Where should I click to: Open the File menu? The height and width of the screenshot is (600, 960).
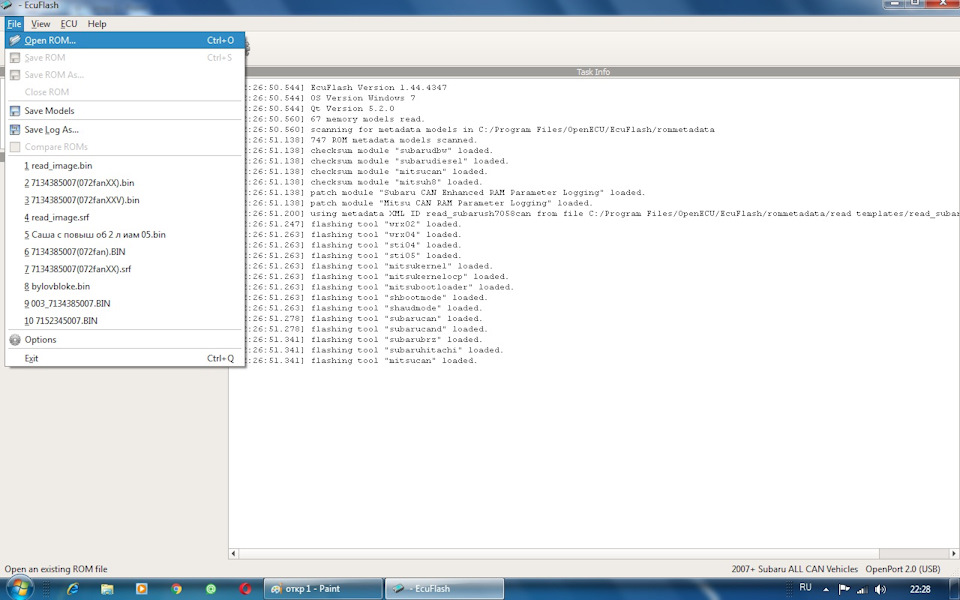(x=14, y=24)
